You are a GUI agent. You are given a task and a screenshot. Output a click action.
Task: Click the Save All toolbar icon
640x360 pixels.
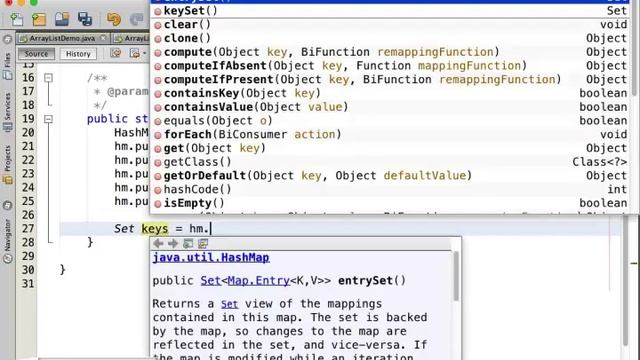[85, 19]
